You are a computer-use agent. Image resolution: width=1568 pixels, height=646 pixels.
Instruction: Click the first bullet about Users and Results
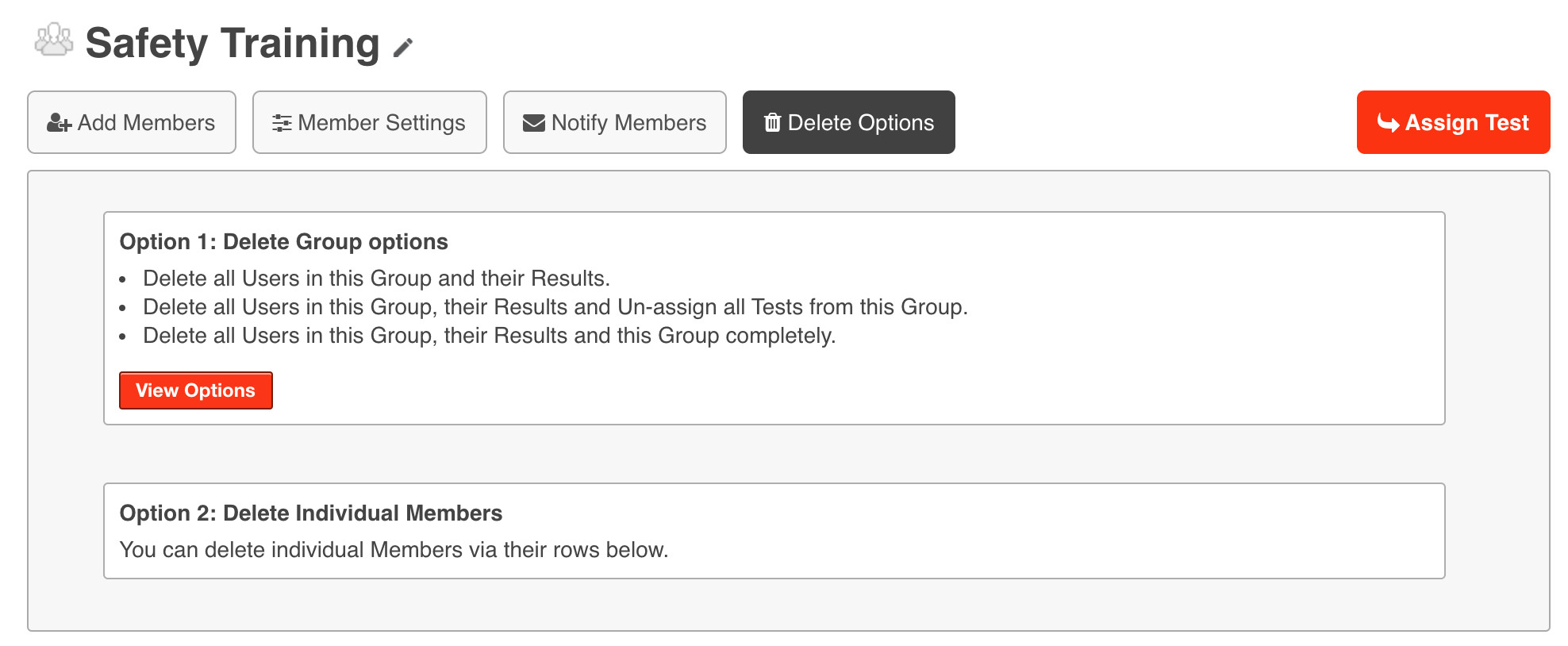point(376,279)
